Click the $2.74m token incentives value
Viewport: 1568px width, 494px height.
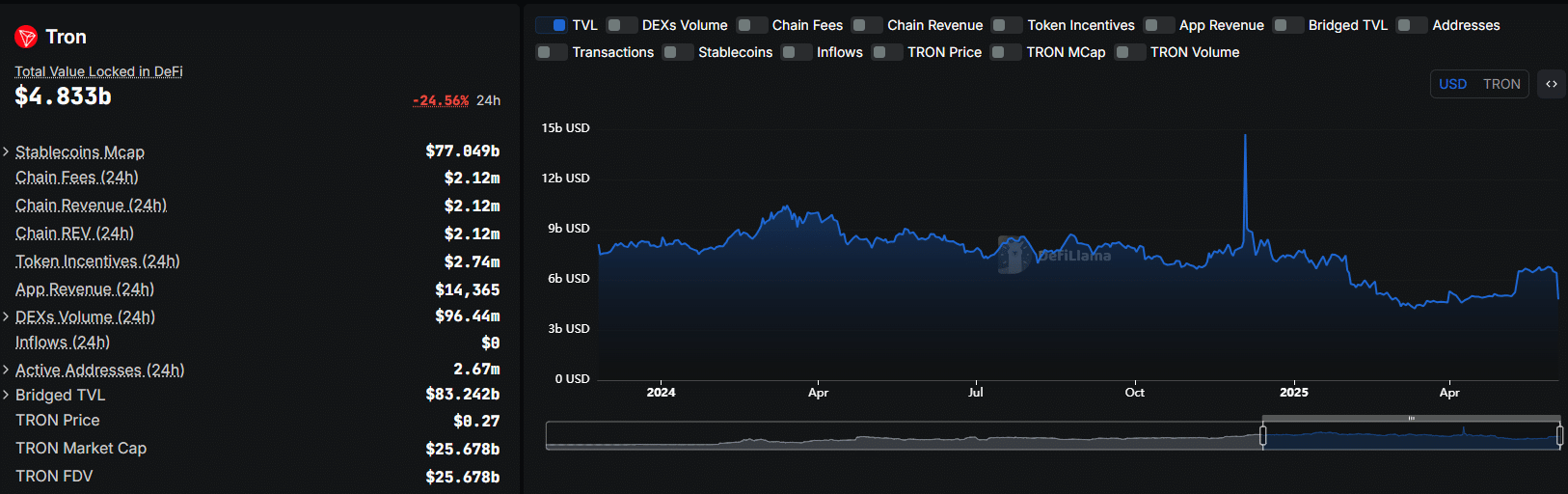click(473, 261)
